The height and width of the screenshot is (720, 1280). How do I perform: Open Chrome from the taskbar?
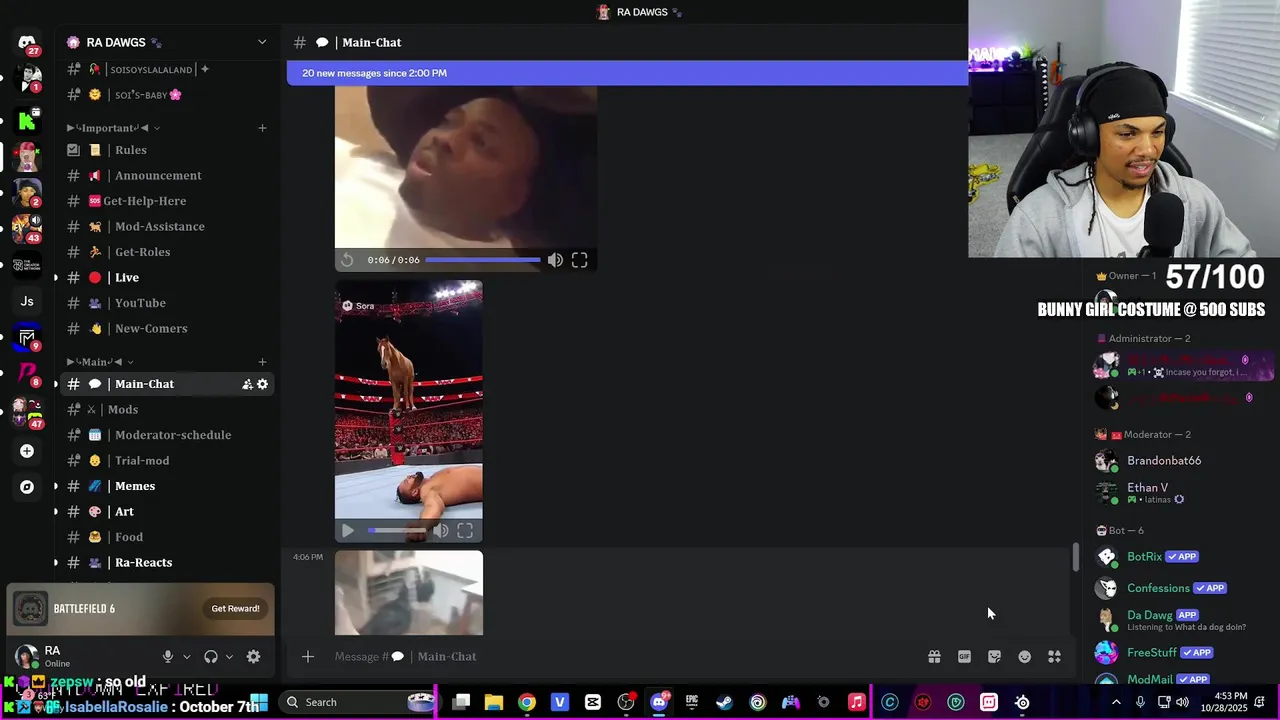[526, 702]
